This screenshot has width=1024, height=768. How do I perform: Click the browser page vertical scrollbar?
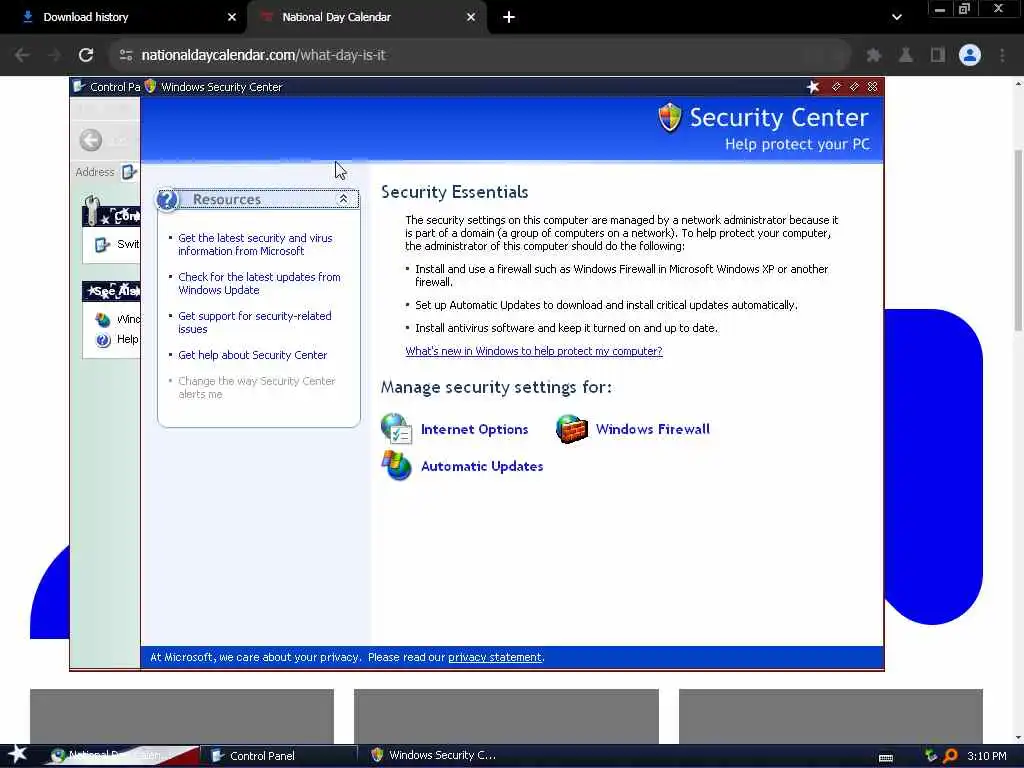tap(1018, 241)
